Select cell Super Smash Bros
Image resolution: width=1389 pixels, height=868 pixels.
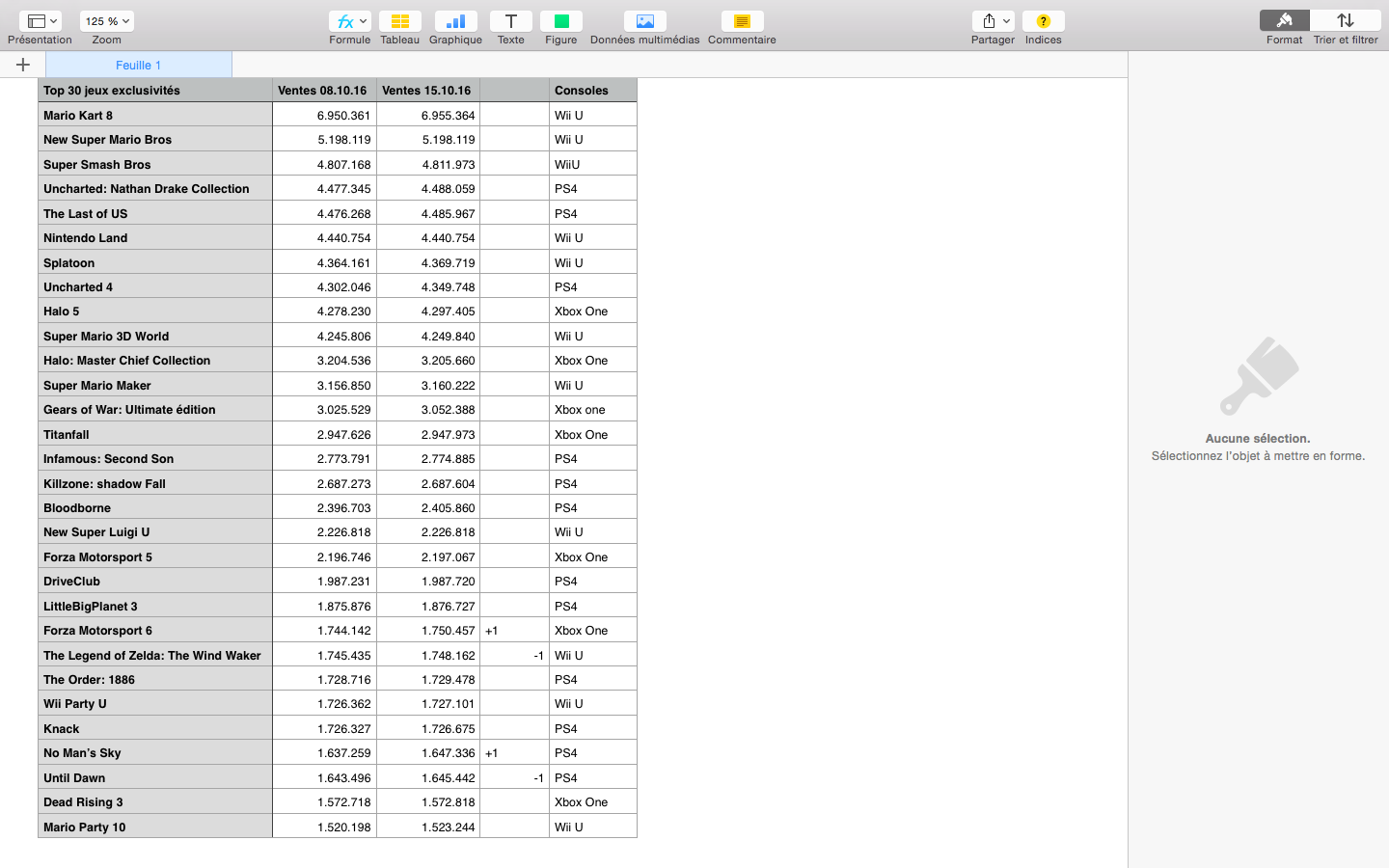155,164
